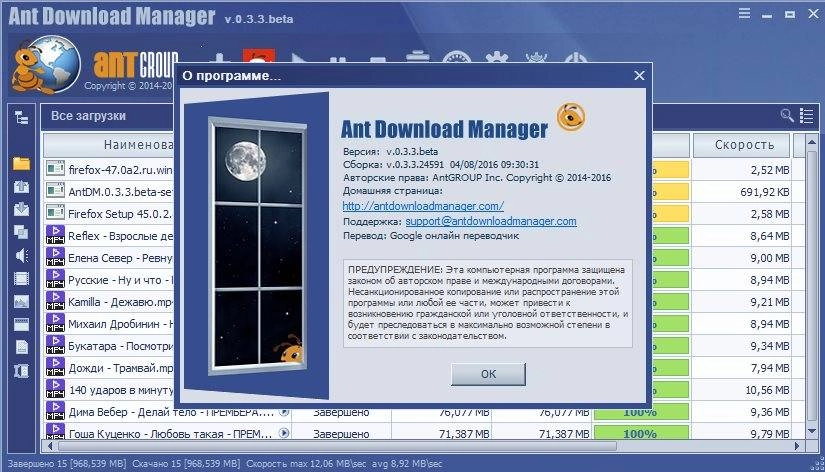Click the vertical scrollbar up arrow

[x=812, y=142]
